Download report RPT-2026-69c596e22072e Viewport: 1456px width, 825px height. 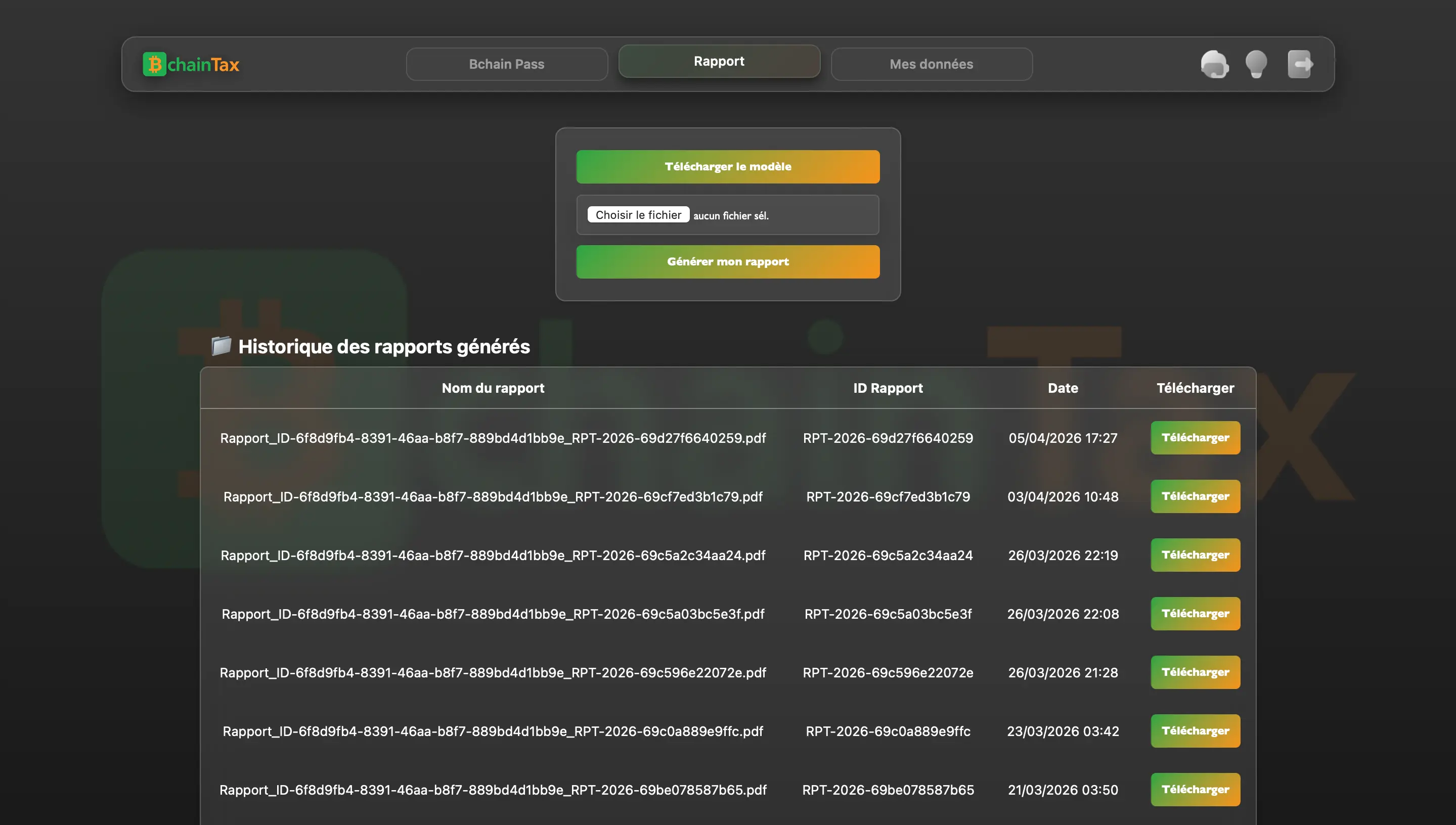tap(1195, 672)
